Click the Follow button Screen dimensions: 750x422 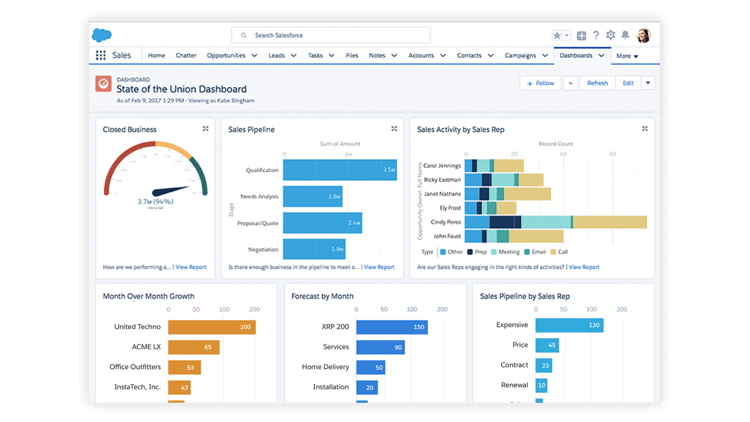coord(540,83)
